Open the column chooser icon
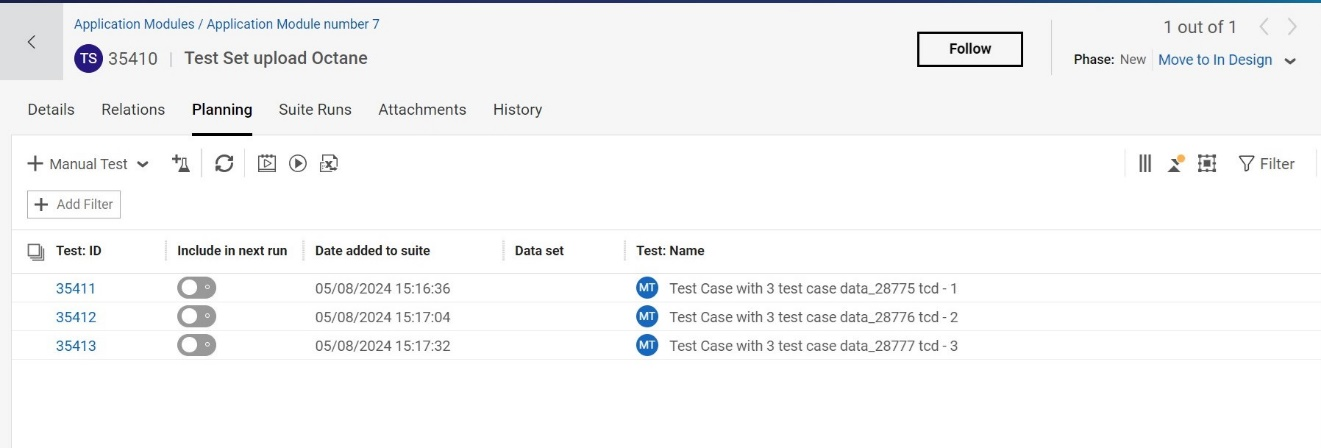 click(x=1145, y=163)
